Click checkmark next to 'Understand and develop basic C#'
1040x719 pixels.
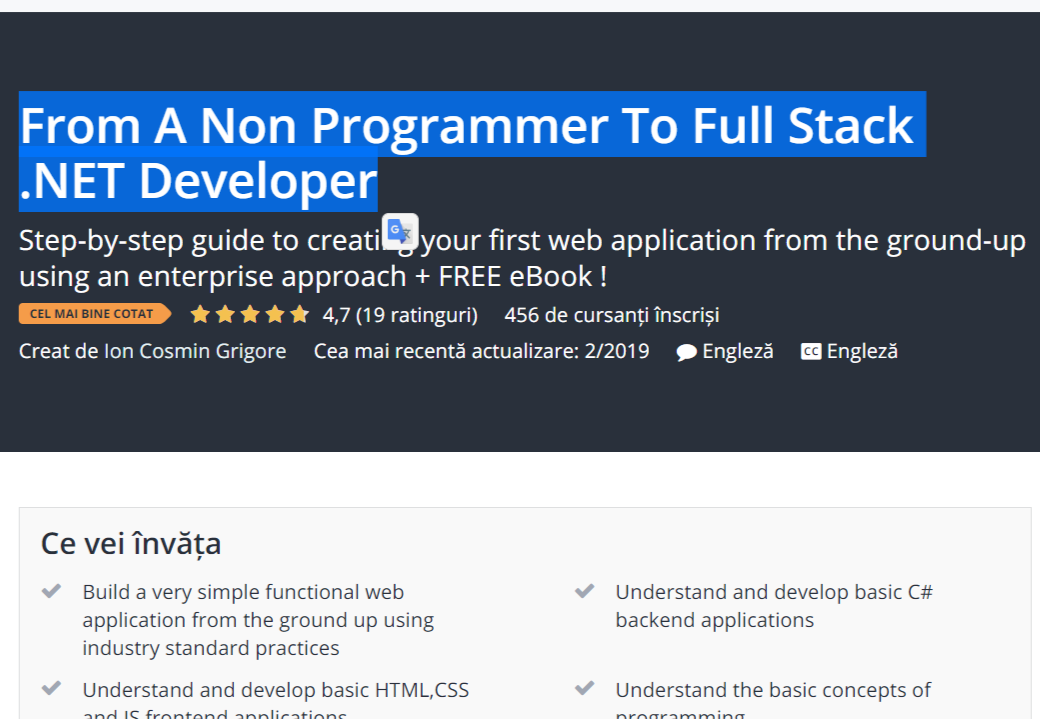585,592
